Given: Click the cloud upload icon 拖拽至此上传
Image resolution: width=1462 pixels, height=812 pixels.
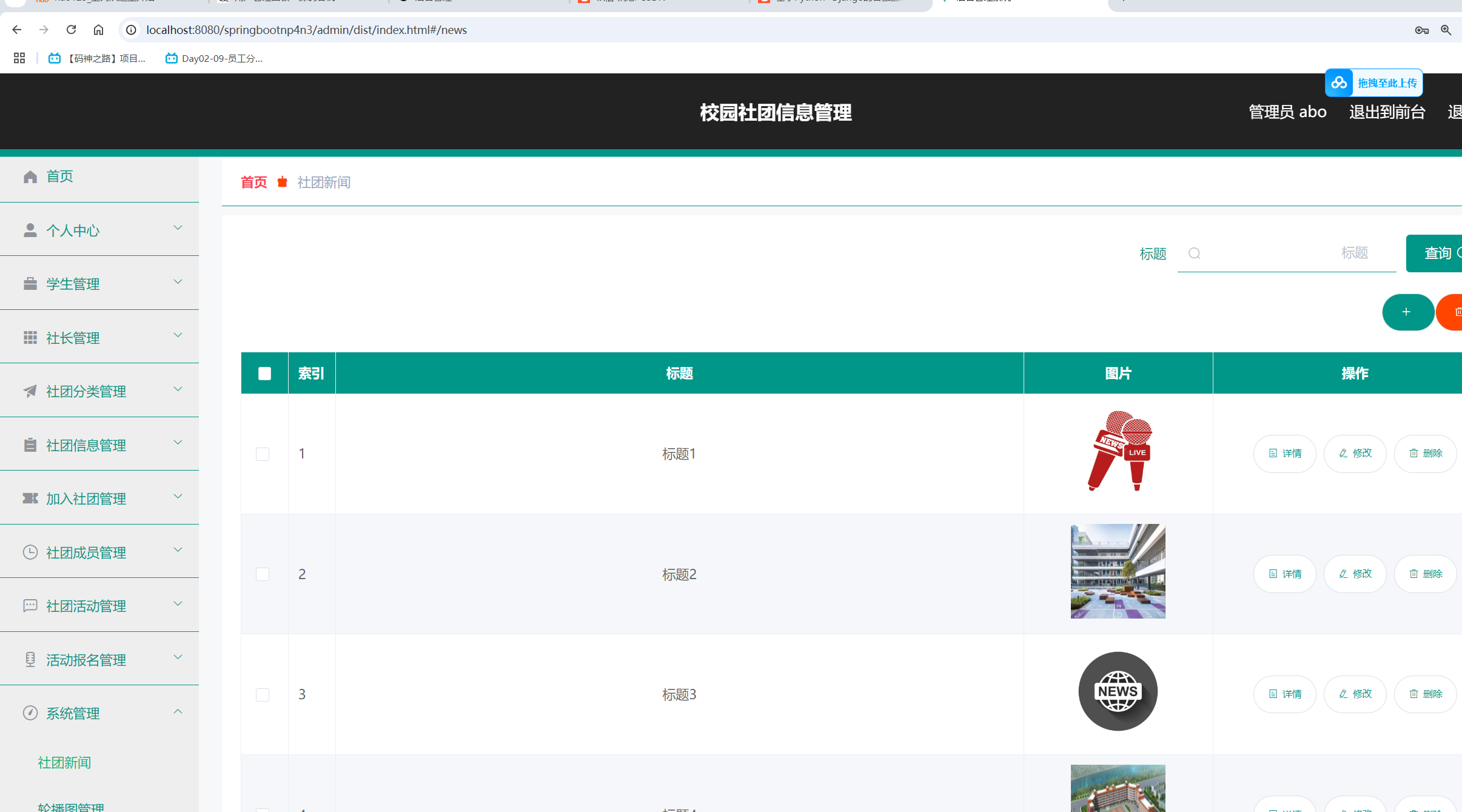Looking at the screenshot, I should pos(1339,83).
